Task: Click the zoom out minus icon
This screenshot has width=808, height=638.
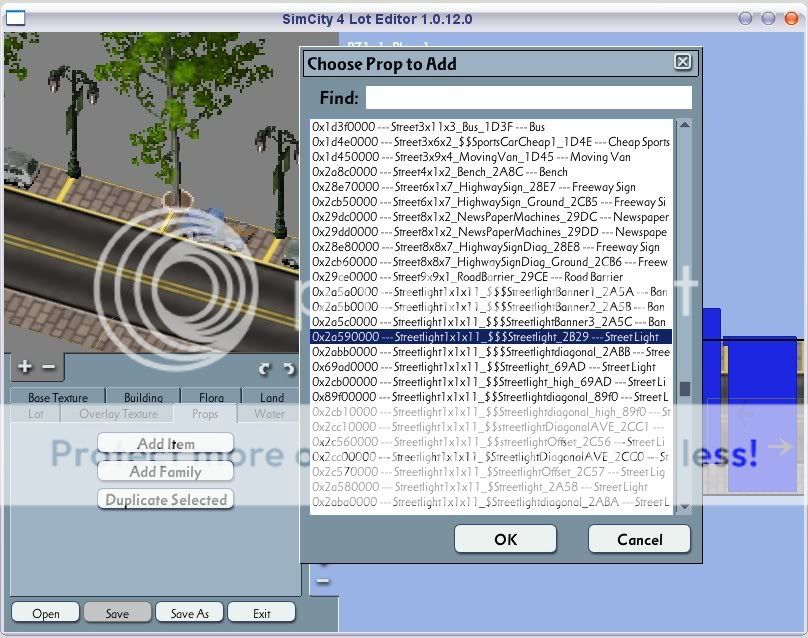Action: (47, 367)
